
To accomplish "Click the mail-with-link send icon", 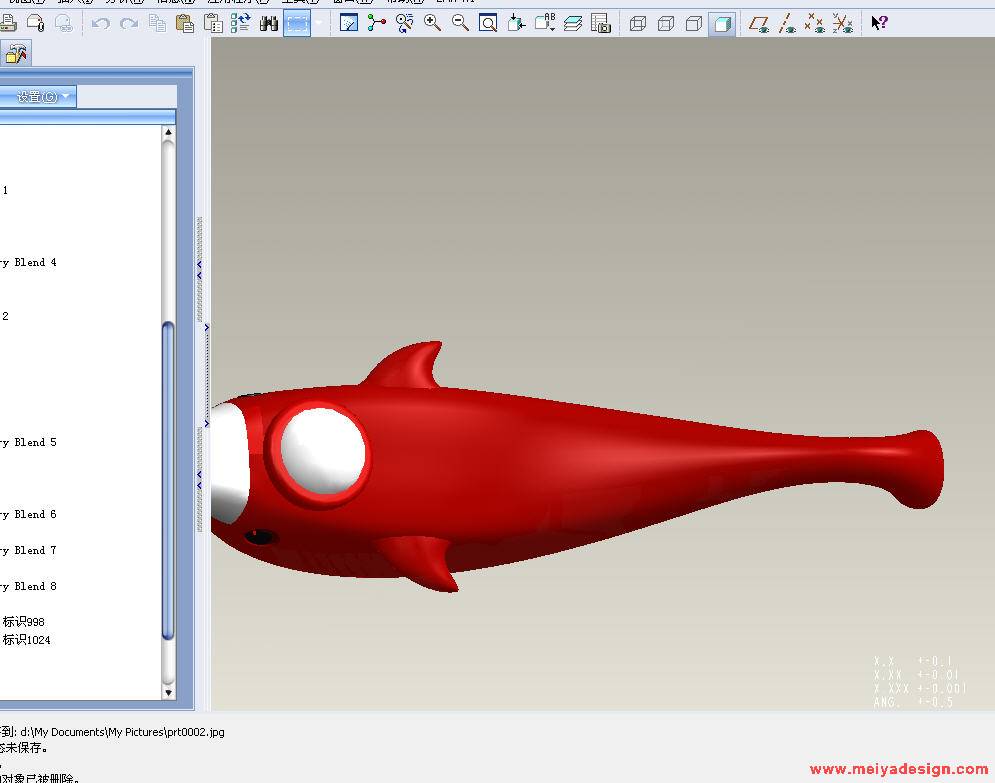I will pyautogui.click(x=63, y=23).
